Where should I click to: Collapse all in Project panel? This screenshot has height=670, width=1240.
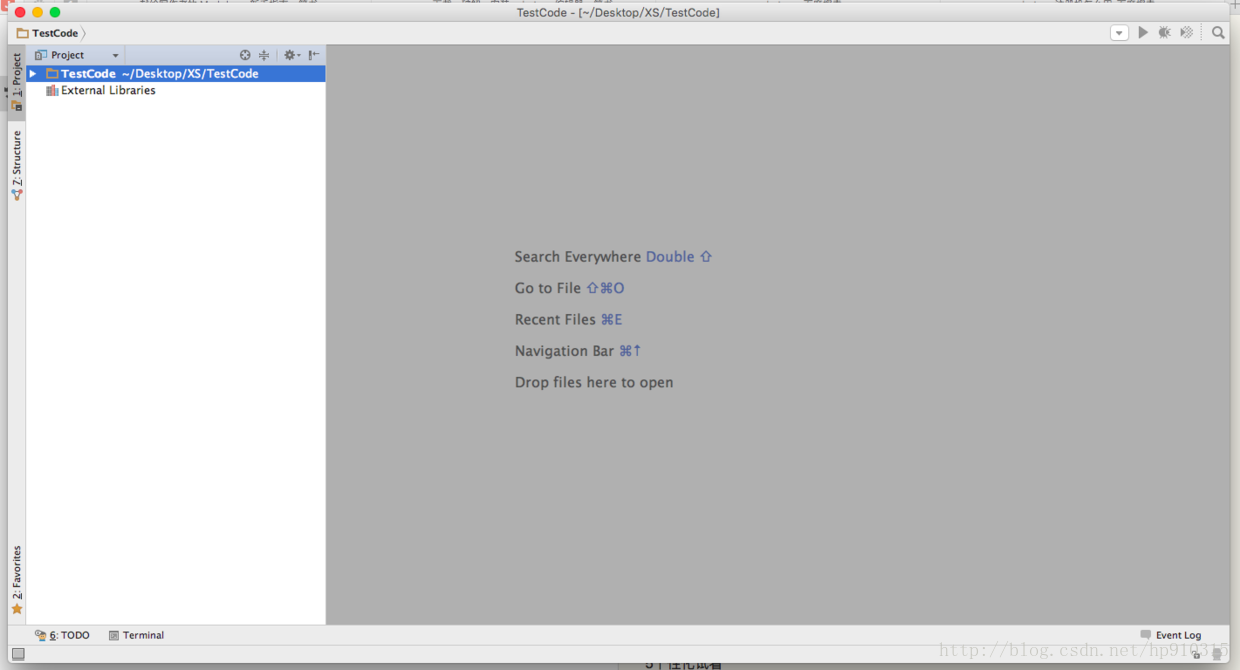(264, 55)
